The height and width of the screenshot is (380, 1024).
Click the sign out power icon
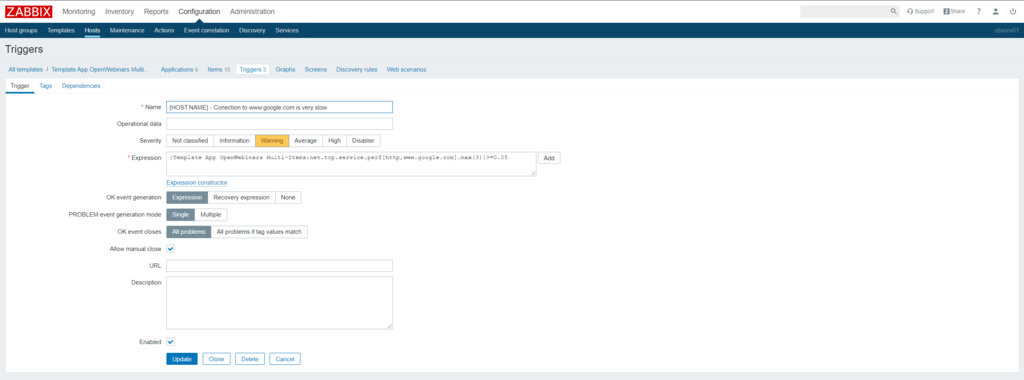1013,11
